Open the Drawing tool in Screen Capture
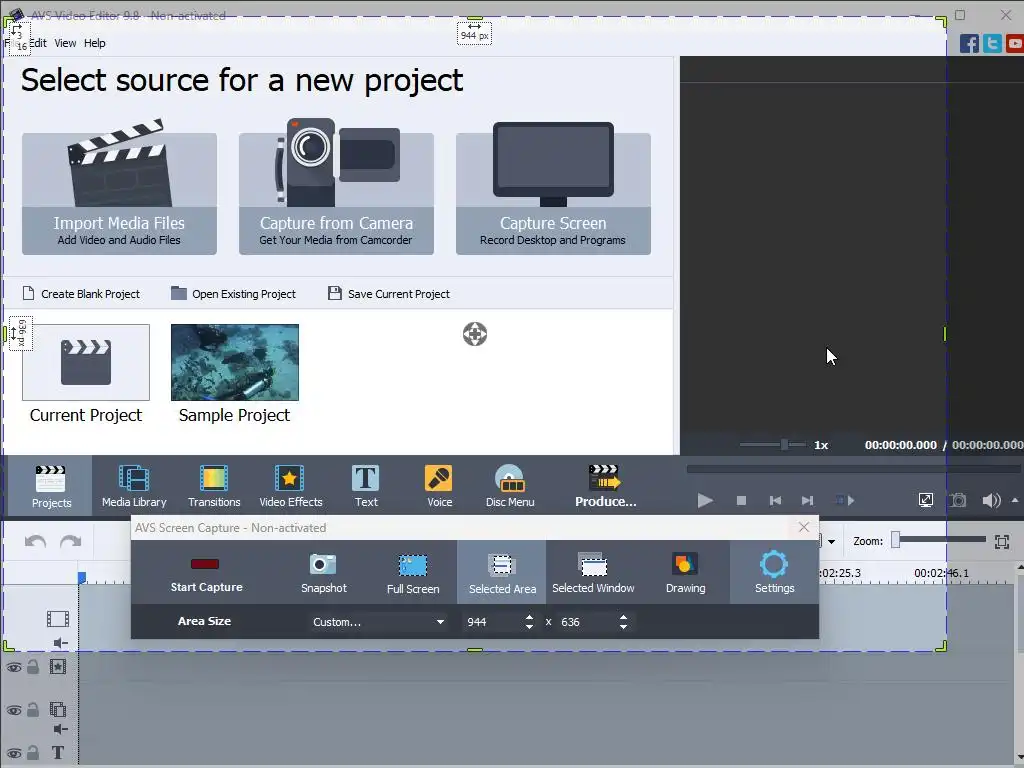 pyautogui.click(x=685, y=573)
